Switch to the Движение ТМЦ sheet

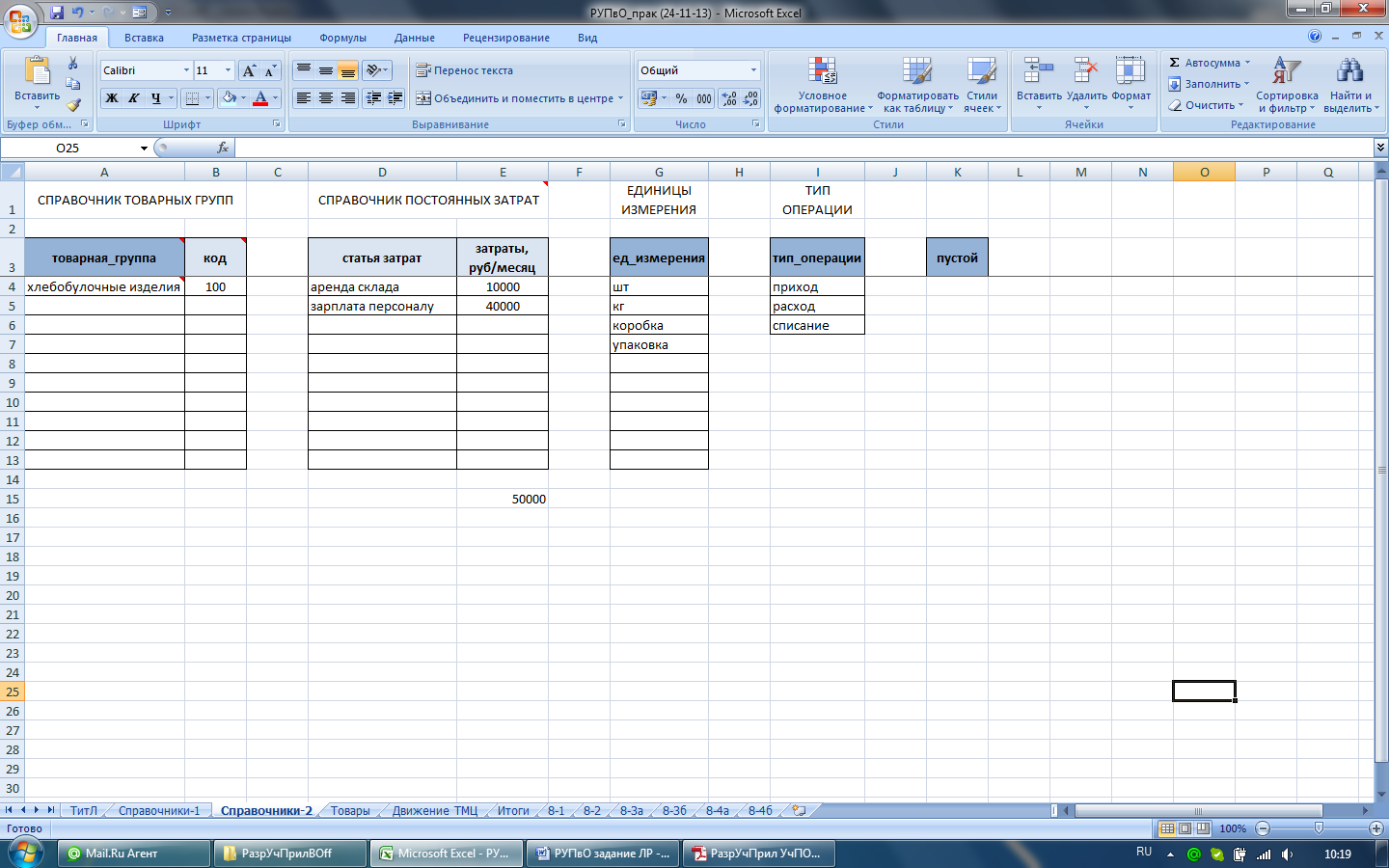[x=435, y=811]
